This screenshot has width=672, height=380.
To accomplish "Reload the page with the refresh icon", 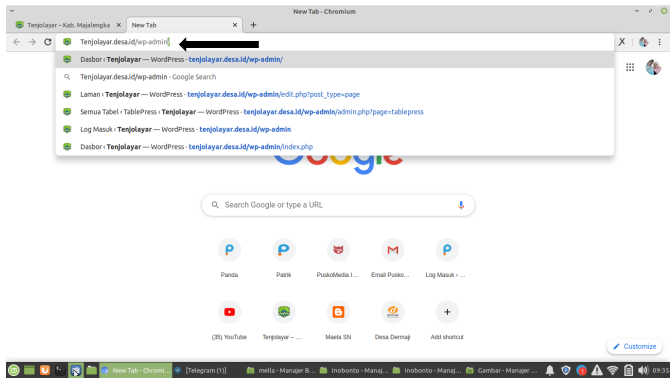I will coord(48,42).
